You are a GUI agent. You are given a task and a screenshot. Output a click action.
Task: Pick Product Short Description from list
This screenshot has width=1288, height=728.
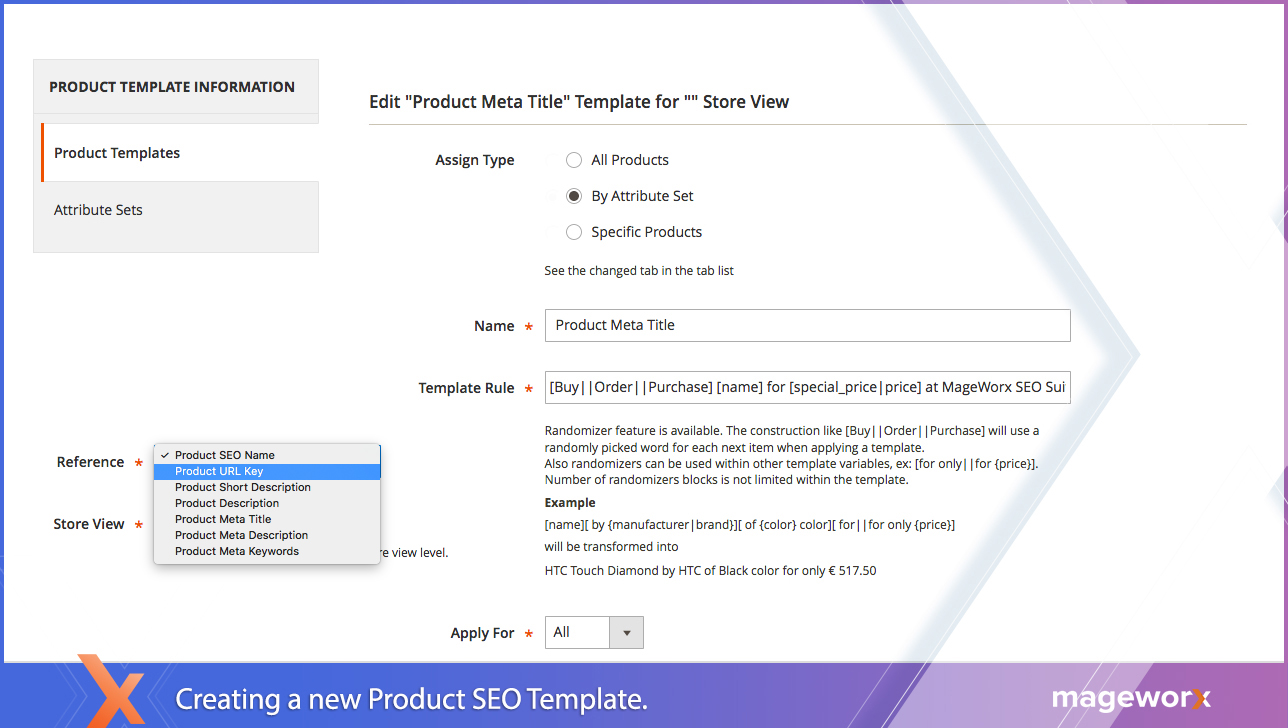pos(243,487)
